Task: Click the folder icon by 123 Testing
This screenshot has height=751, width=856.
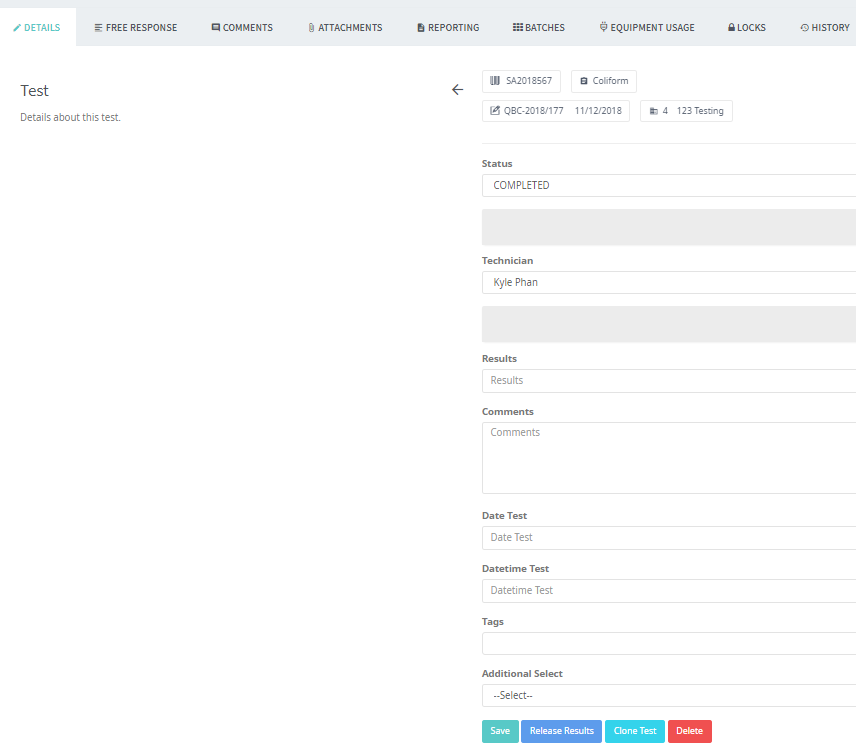Action: 653,111
